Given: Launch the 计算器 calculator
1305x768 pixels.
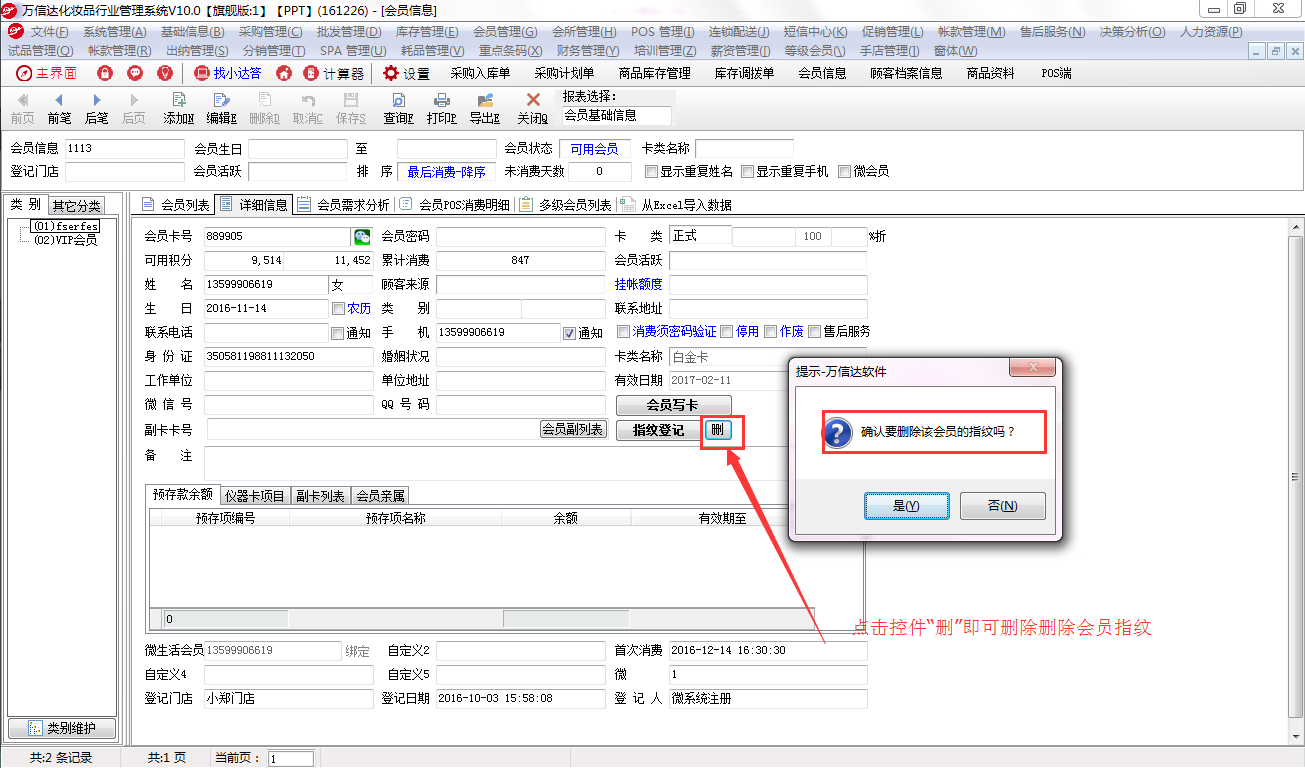Looking at the screenshot, I should point(334,73).
